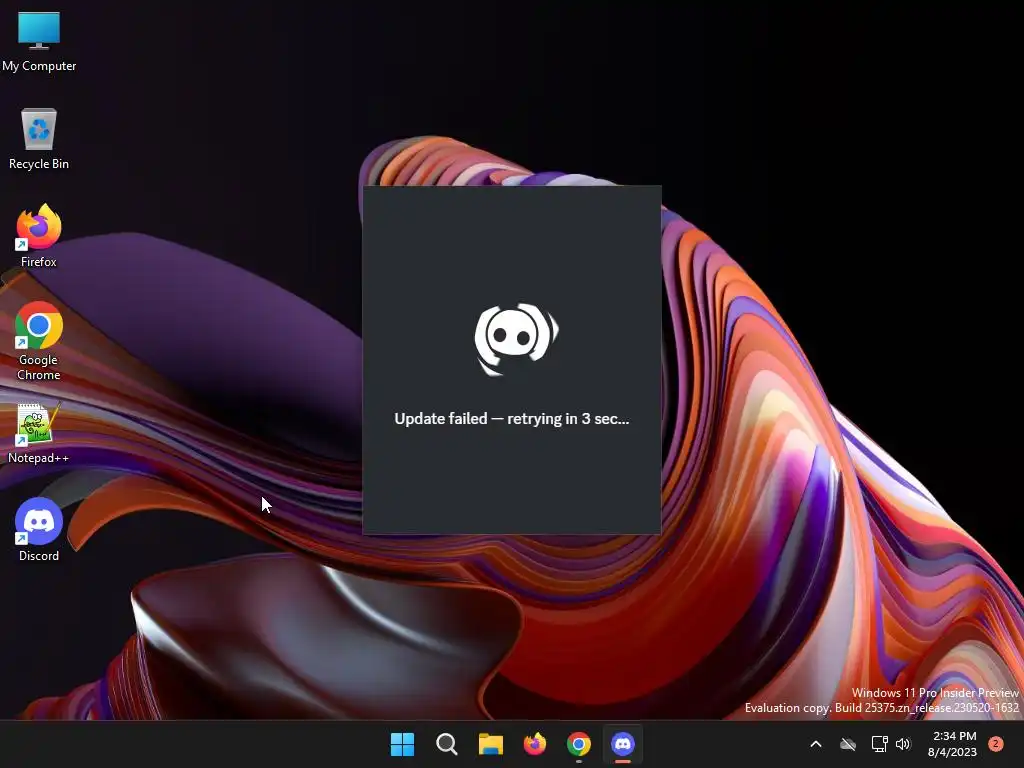
Task: Click the Discord logo in update window
Action: (x=516, y=340)
